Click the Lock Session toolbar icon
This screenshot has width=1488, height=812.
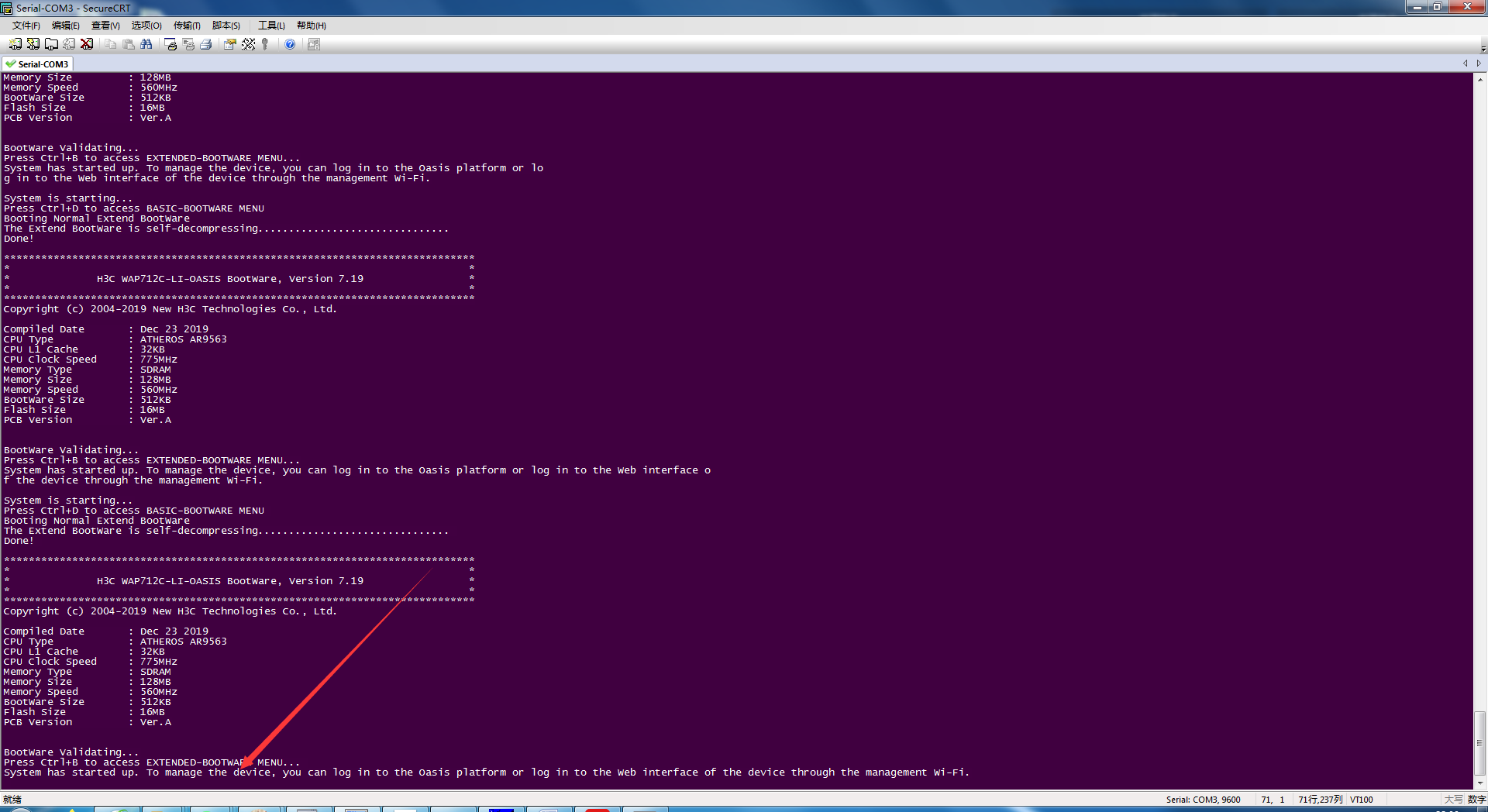point(314,44)
